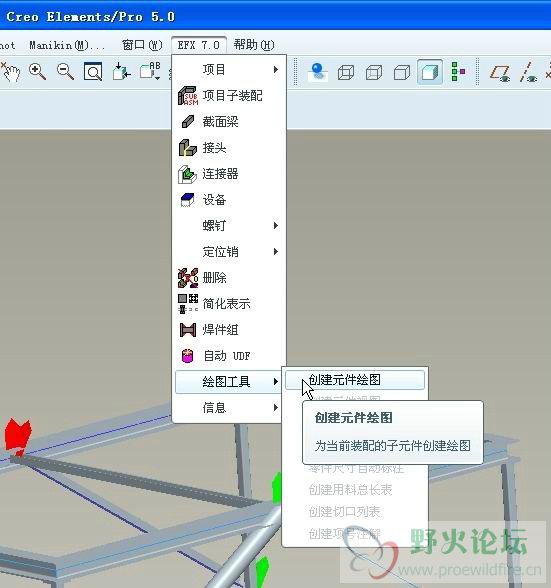The height and width of the screenshot is (588, 551).
Task: Select 自动 UDF menu entry
Action: [x=228, y=356]
